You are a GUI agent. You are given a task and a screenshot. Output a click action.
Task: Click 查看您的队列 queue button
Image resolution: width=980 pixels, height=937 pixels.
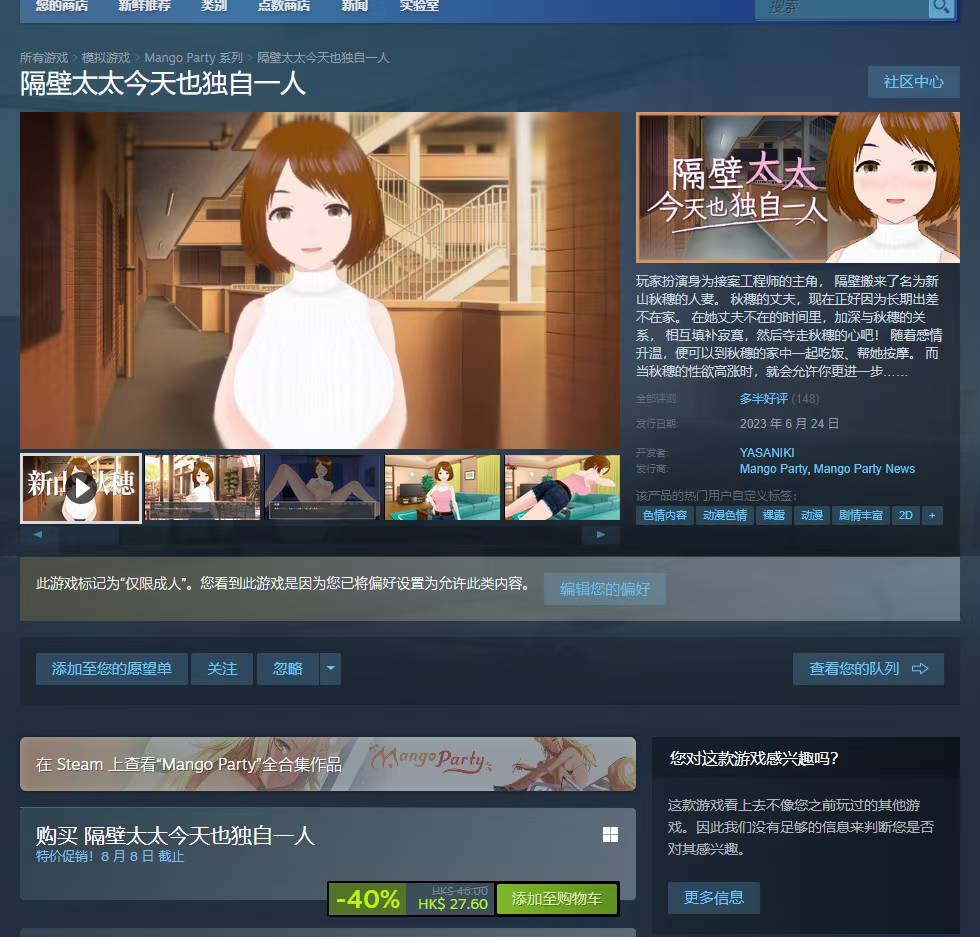coord(868,669)
